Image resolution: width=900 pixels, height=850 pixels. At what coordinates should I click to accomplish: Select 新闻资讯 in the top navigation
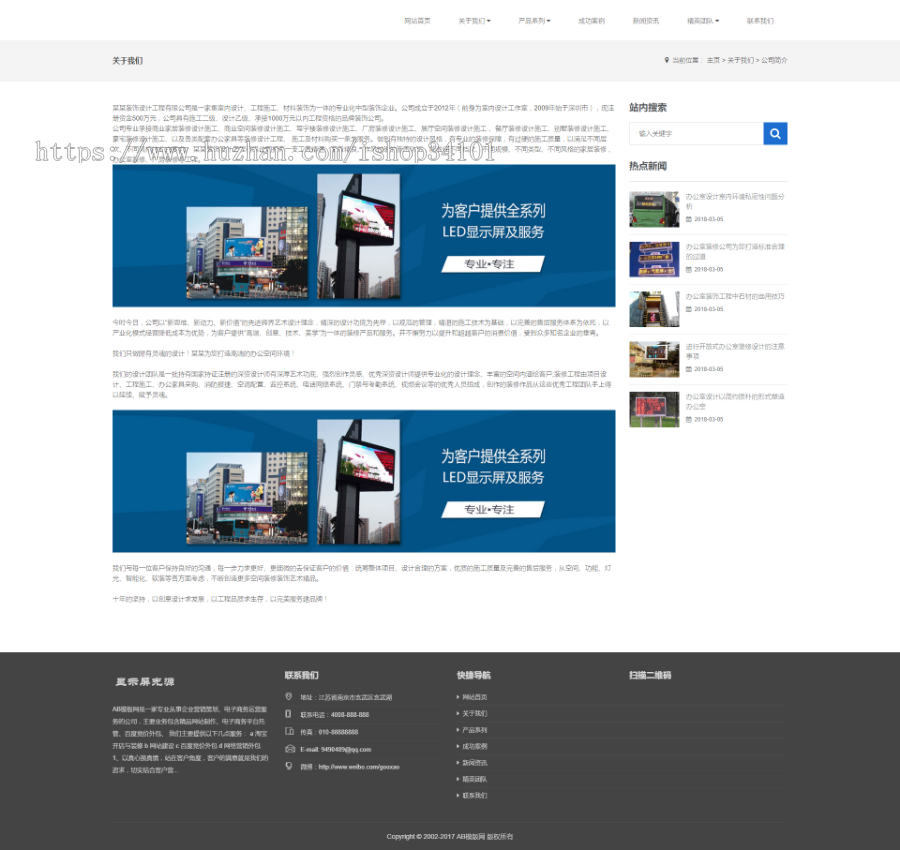[646, 20]
